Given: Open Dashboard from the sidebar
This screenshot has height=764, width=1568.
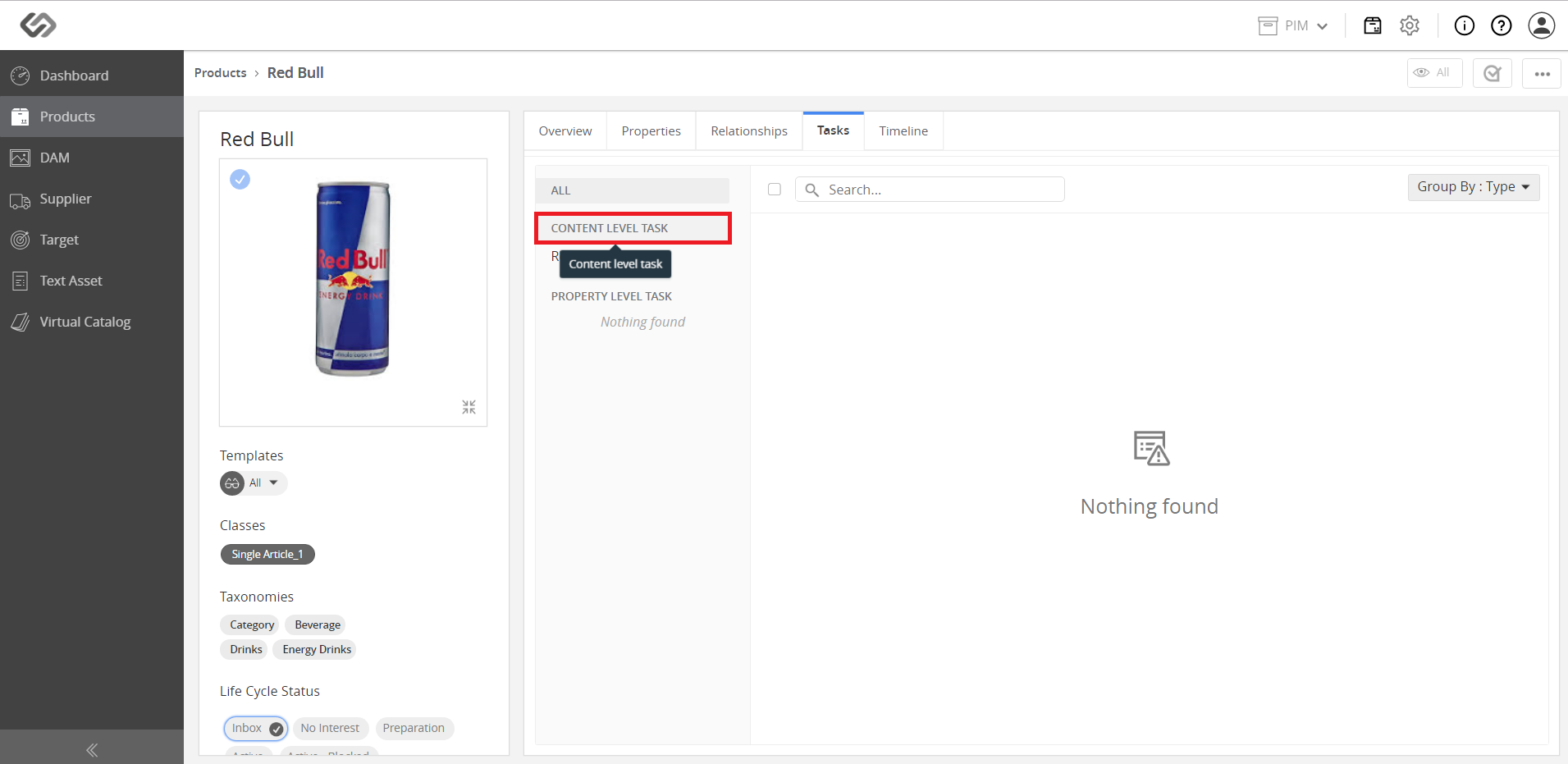Looking at the screenshot, I should [x=74, y=75].
